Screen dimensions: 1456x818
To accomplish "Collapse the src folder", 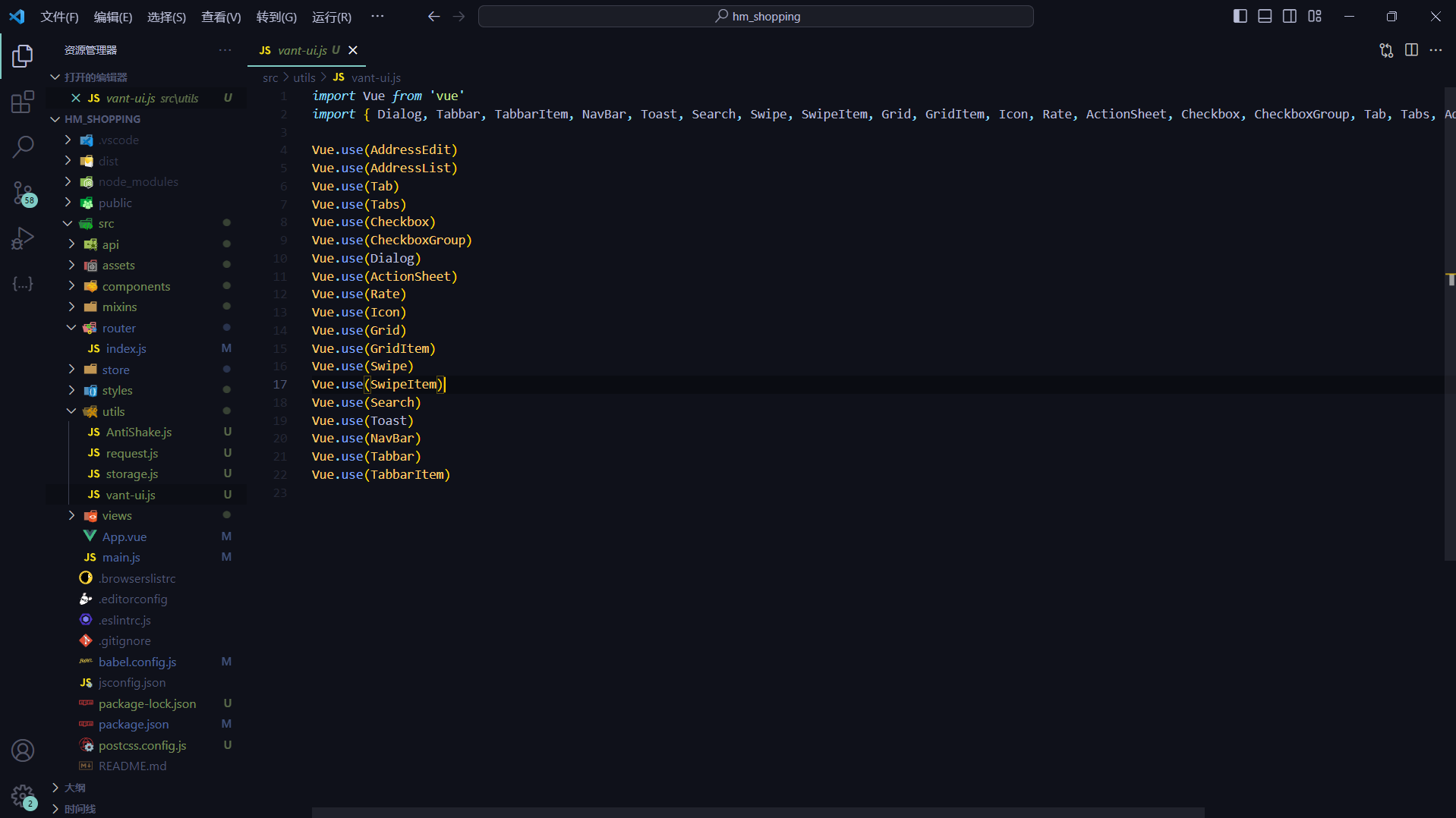I will [146, 223].
